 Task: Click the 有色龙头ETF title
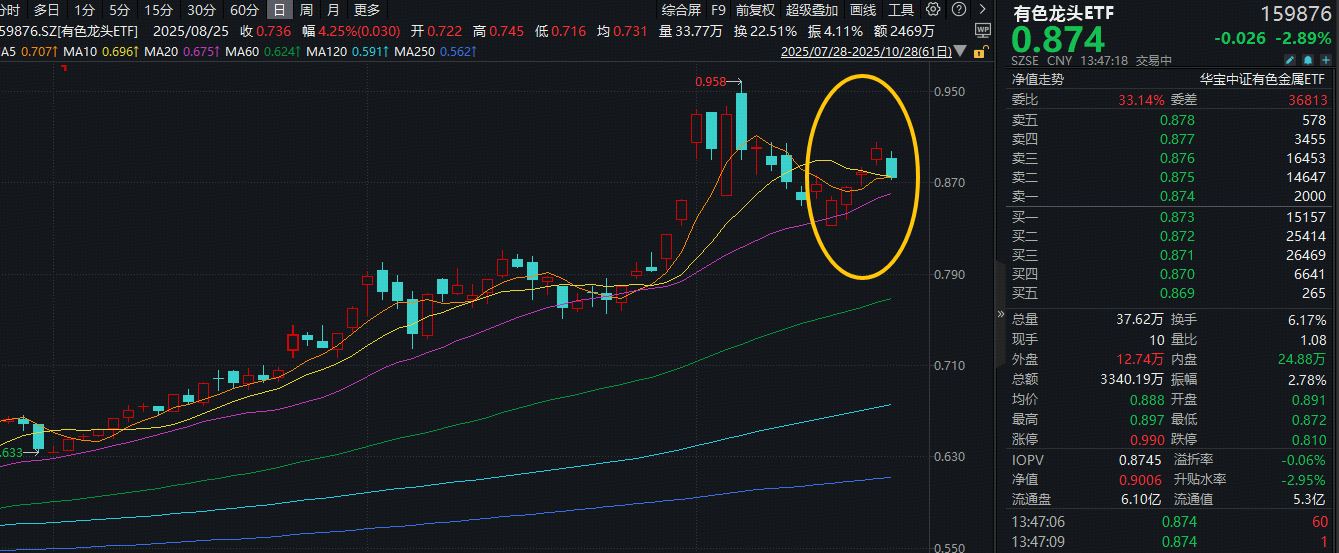click(x=1063, y=13)
